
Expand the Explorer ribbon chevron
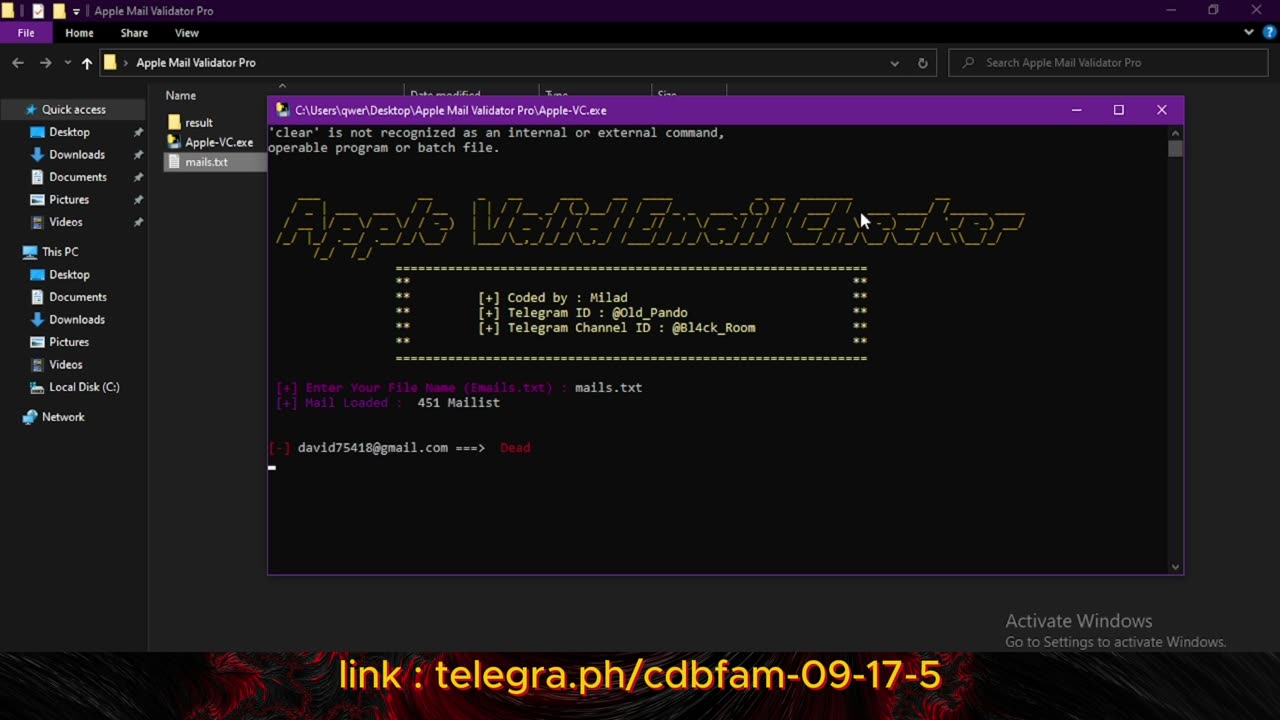(x=1249, y=33)
